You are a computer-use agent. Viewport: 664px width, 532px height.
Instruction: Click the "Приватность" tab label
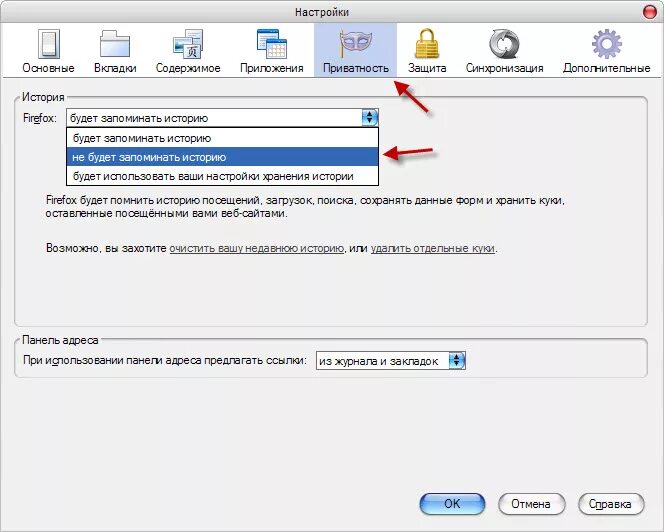(x=356, y=68)
